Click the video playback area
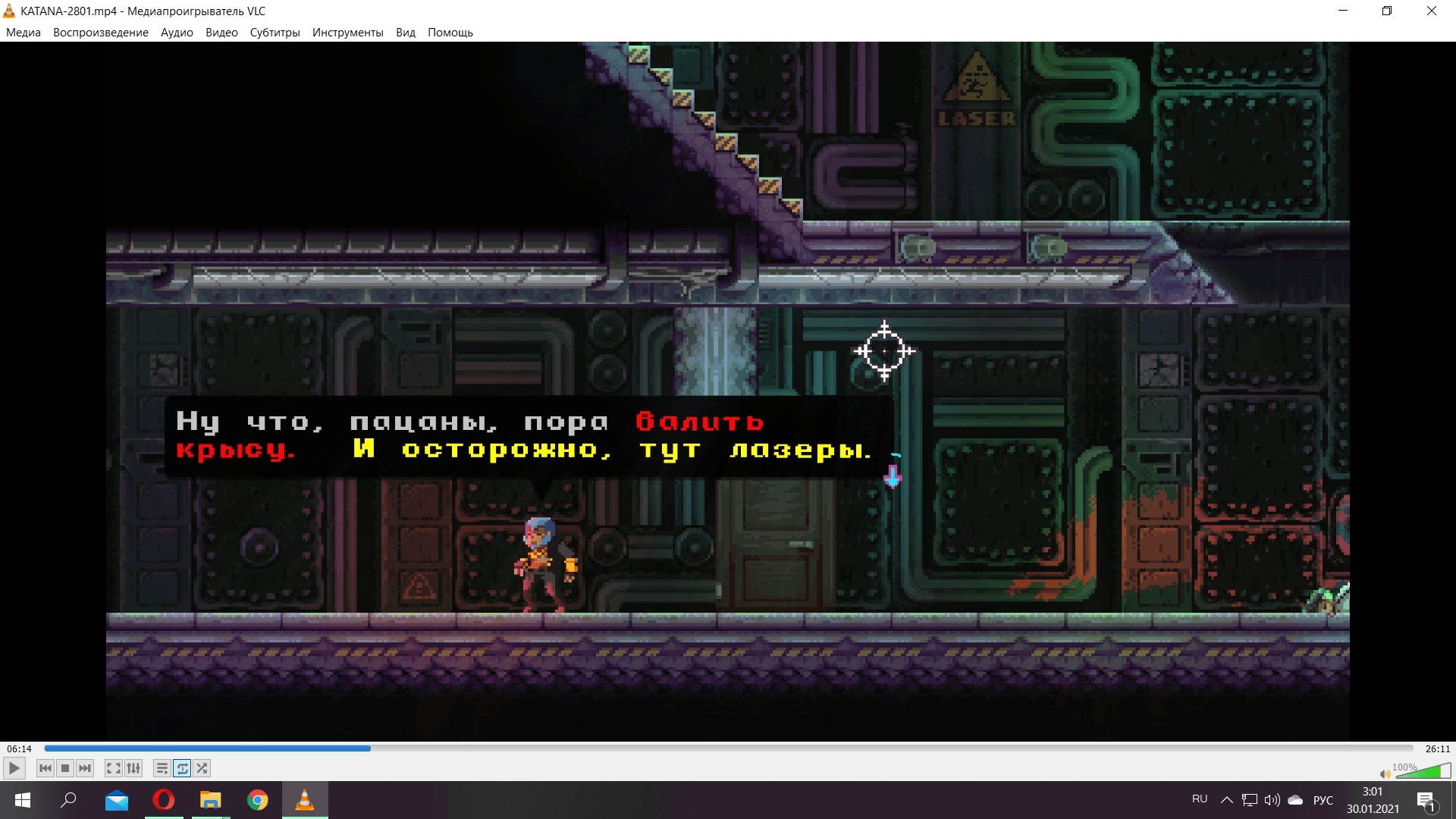 (x=728, y=391)
